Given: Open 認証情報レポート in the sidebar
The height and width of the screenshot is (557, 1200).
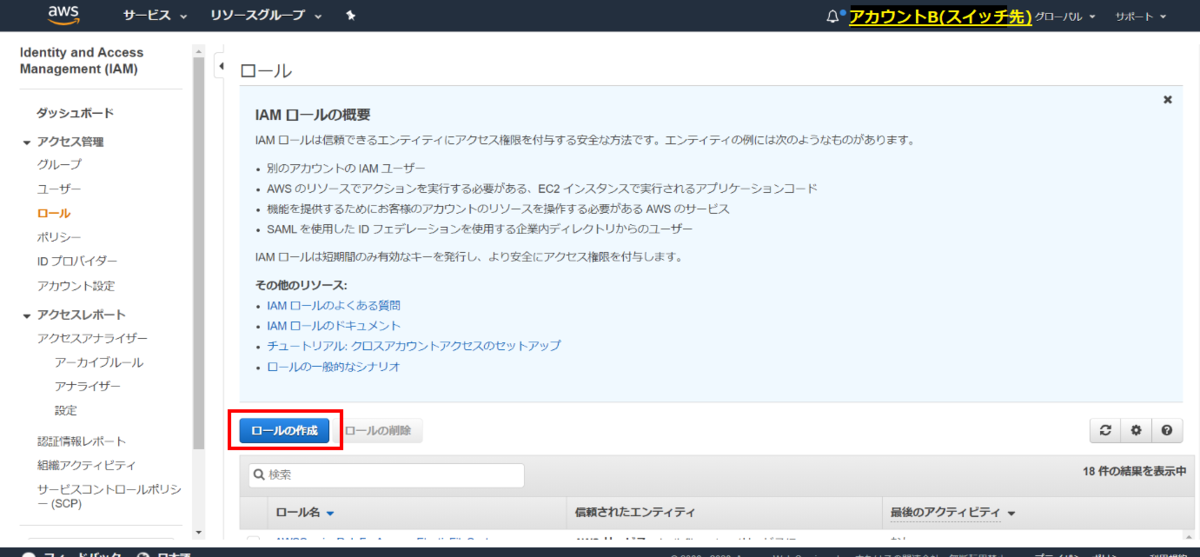Looking at the screenshot, I should [81, 441].
